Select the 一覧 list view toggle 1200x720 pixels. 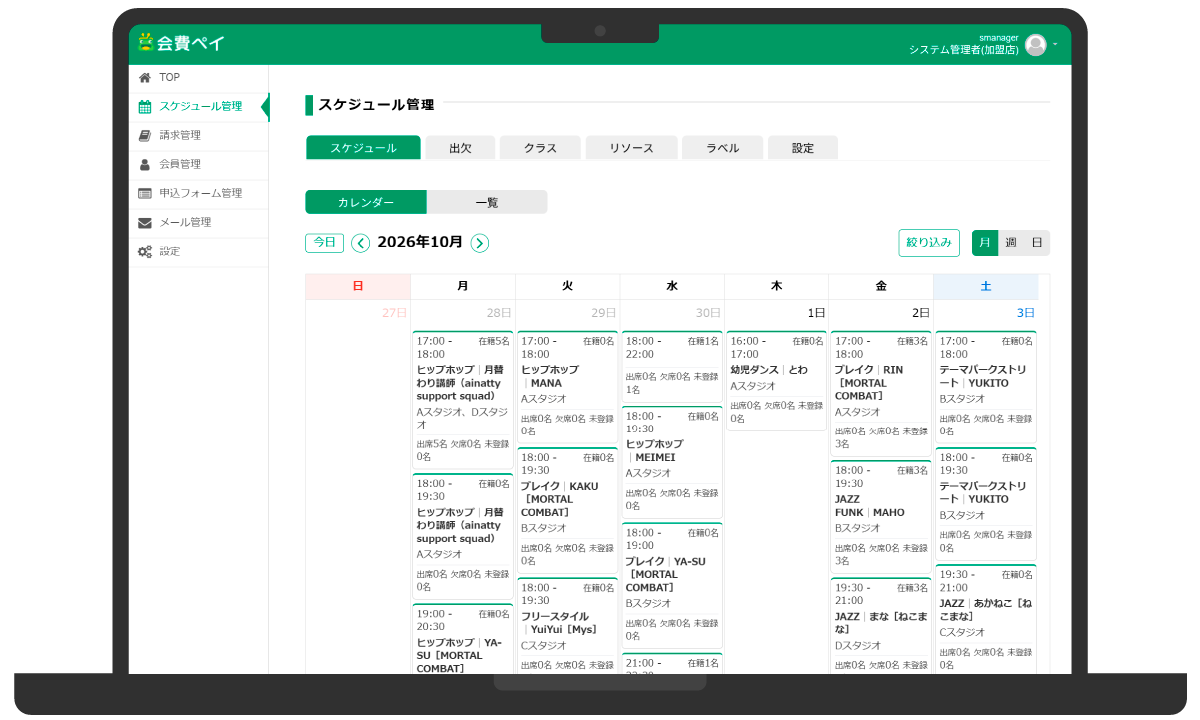pos(487,202)
